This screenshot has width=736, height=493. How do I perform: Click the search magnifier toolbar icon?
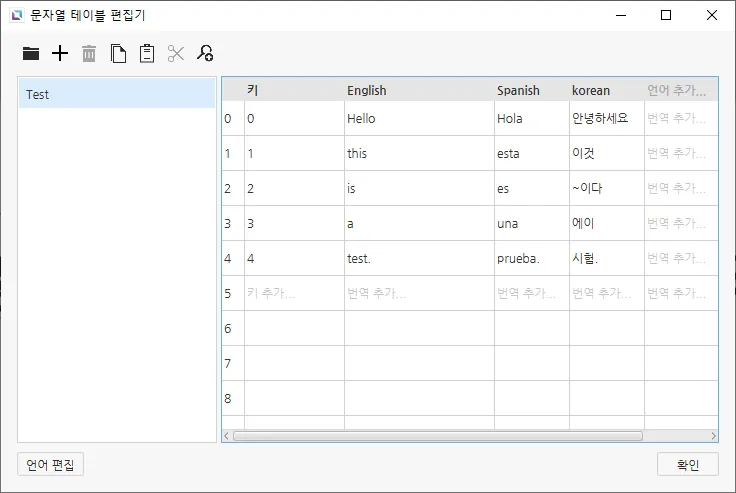[205, 54]
